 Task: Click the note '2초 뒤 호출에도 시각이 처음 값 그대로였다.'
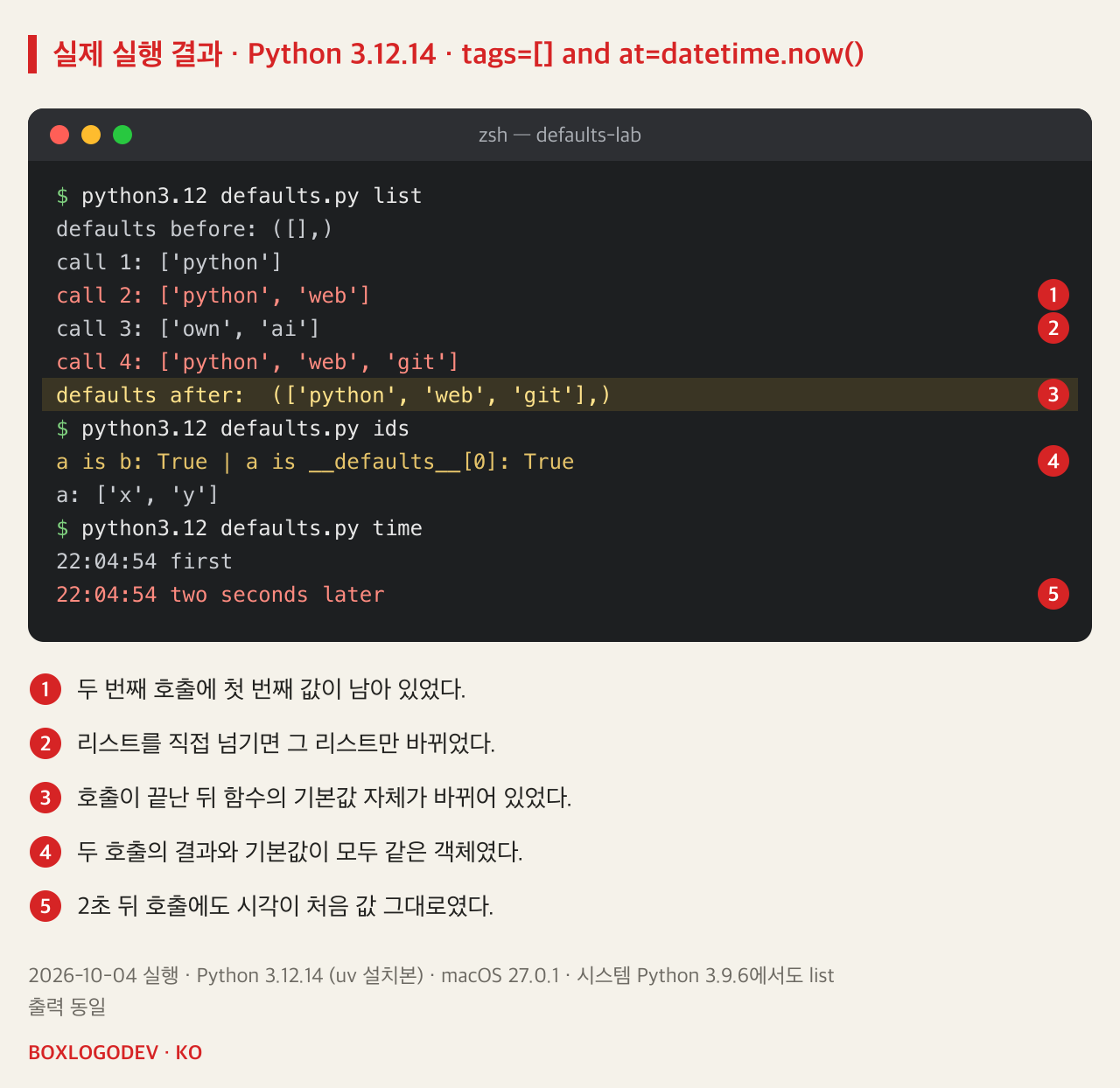pos(285,906)
